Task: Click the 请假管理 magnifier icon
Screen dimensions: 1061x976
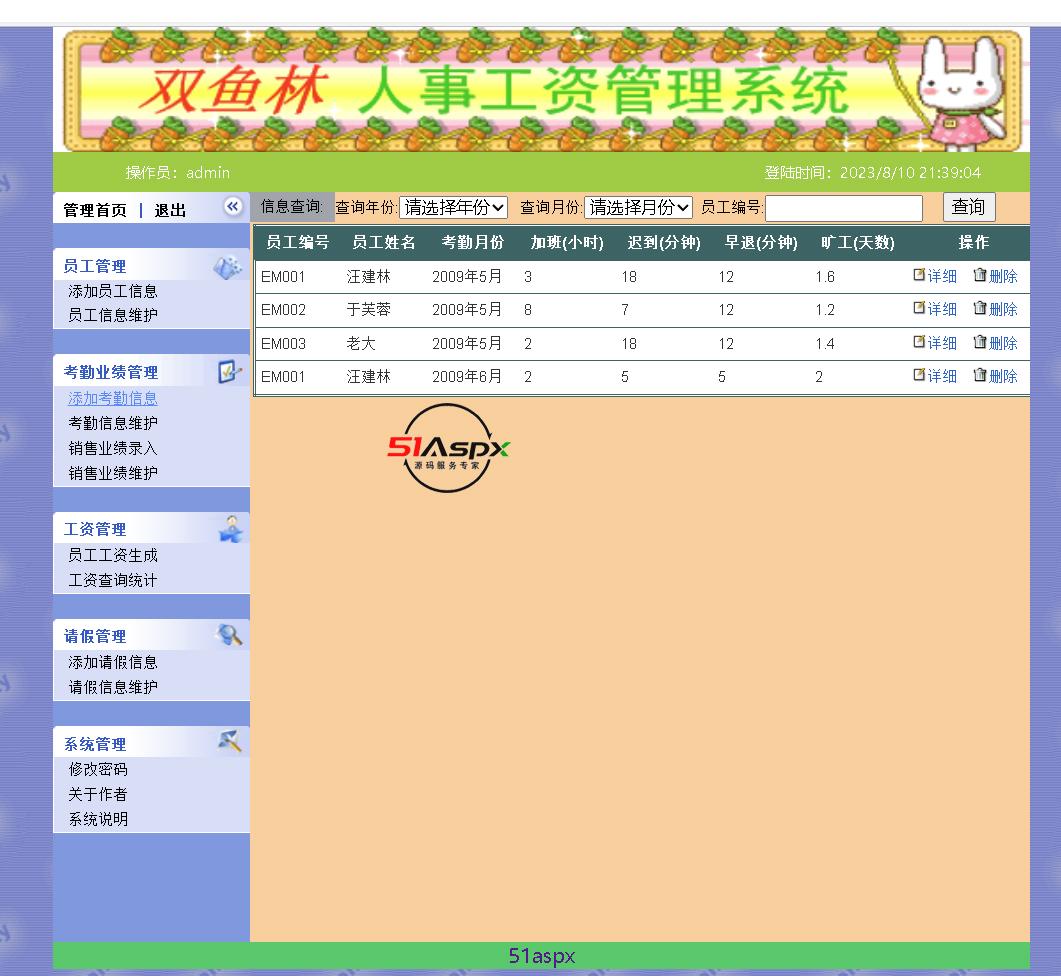Action: click(x=229, y=635)
